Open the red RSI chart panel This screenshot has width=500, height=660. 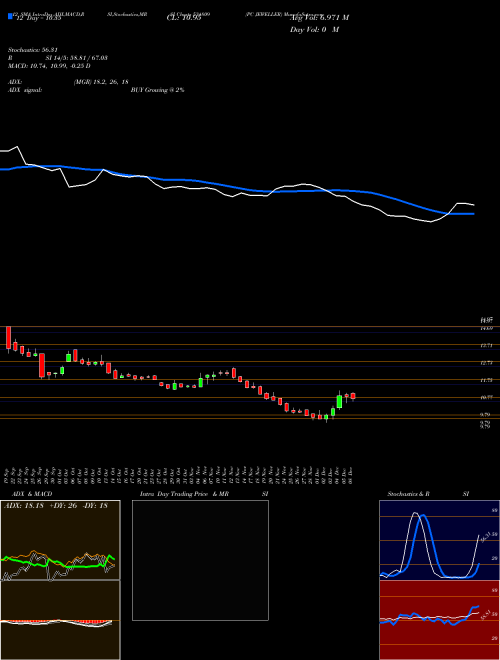[439, 620]
